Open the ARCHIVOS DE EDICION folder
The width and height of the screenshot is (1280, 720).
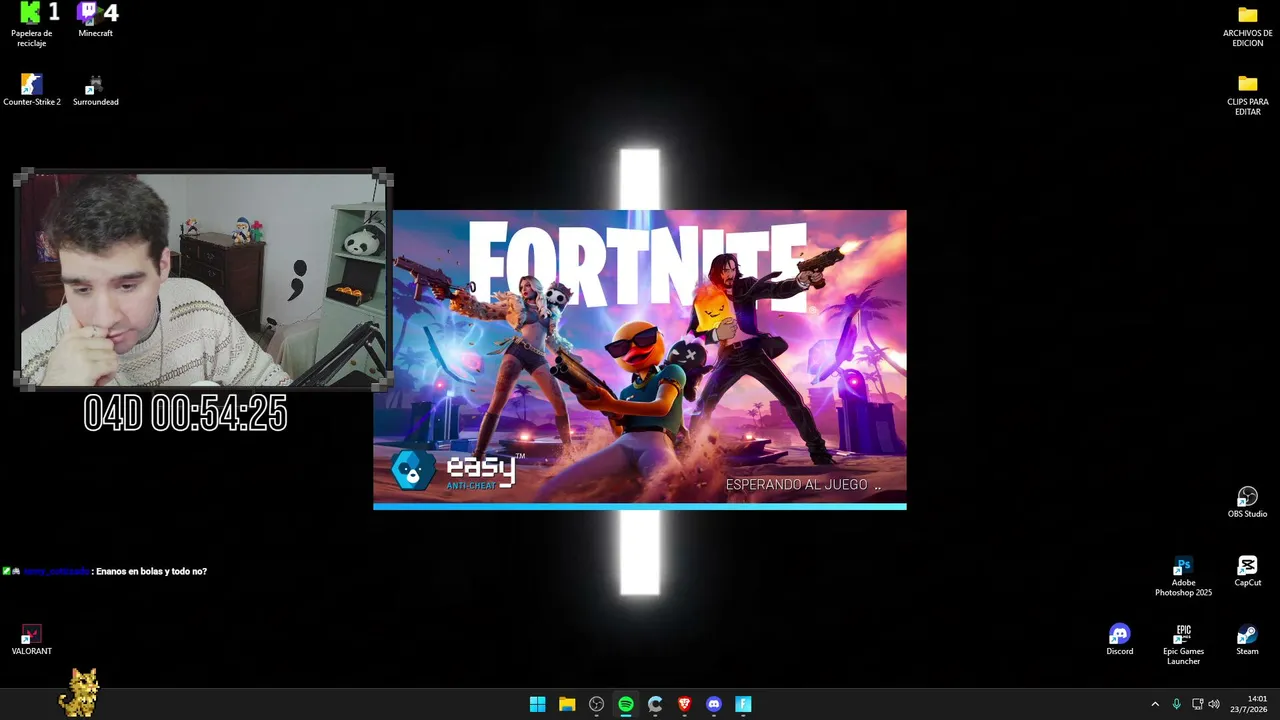coord(1247,25)
